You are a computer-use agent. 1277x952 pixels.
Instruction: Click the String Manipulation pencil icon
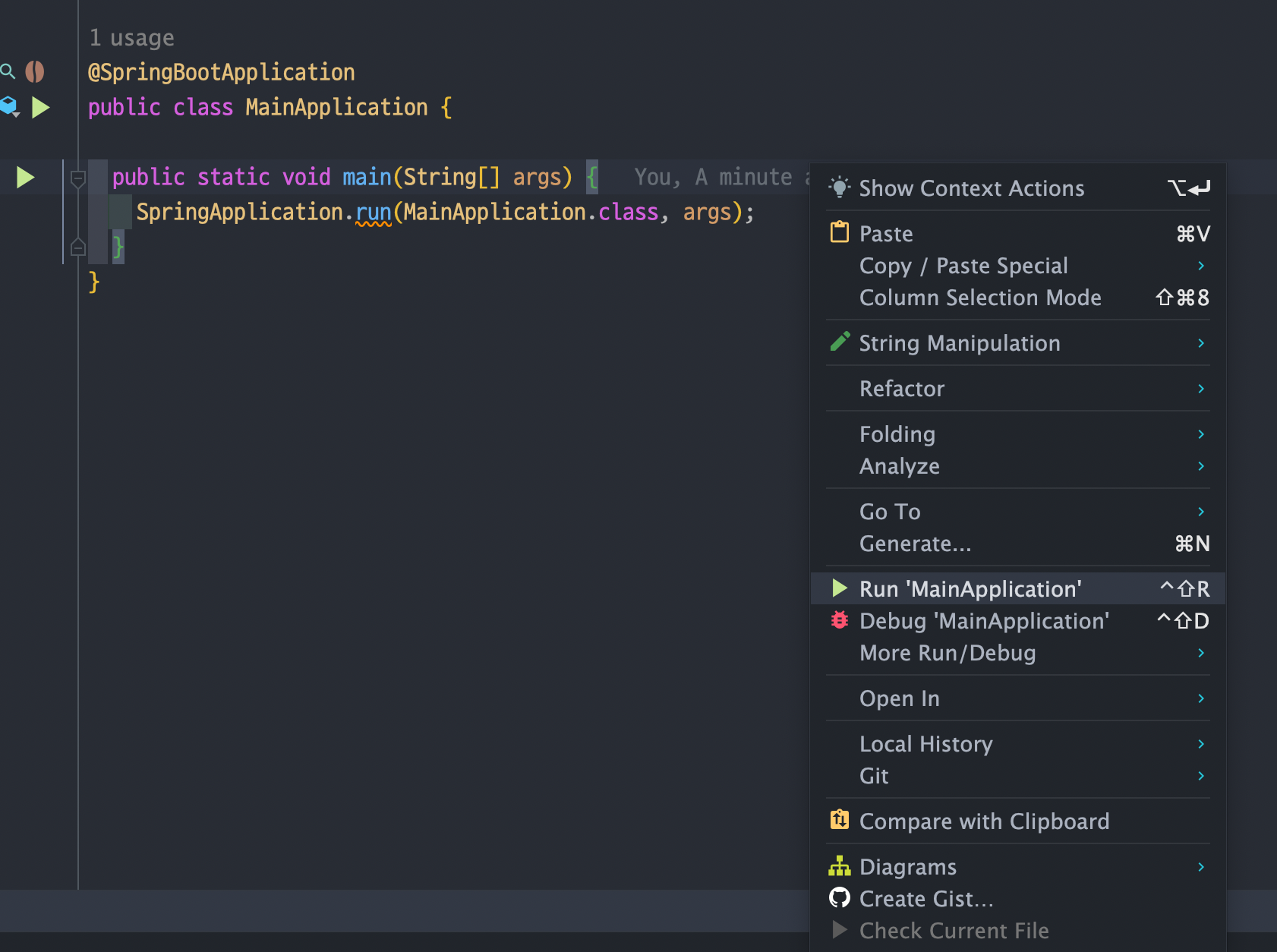(x=840, y=342)
